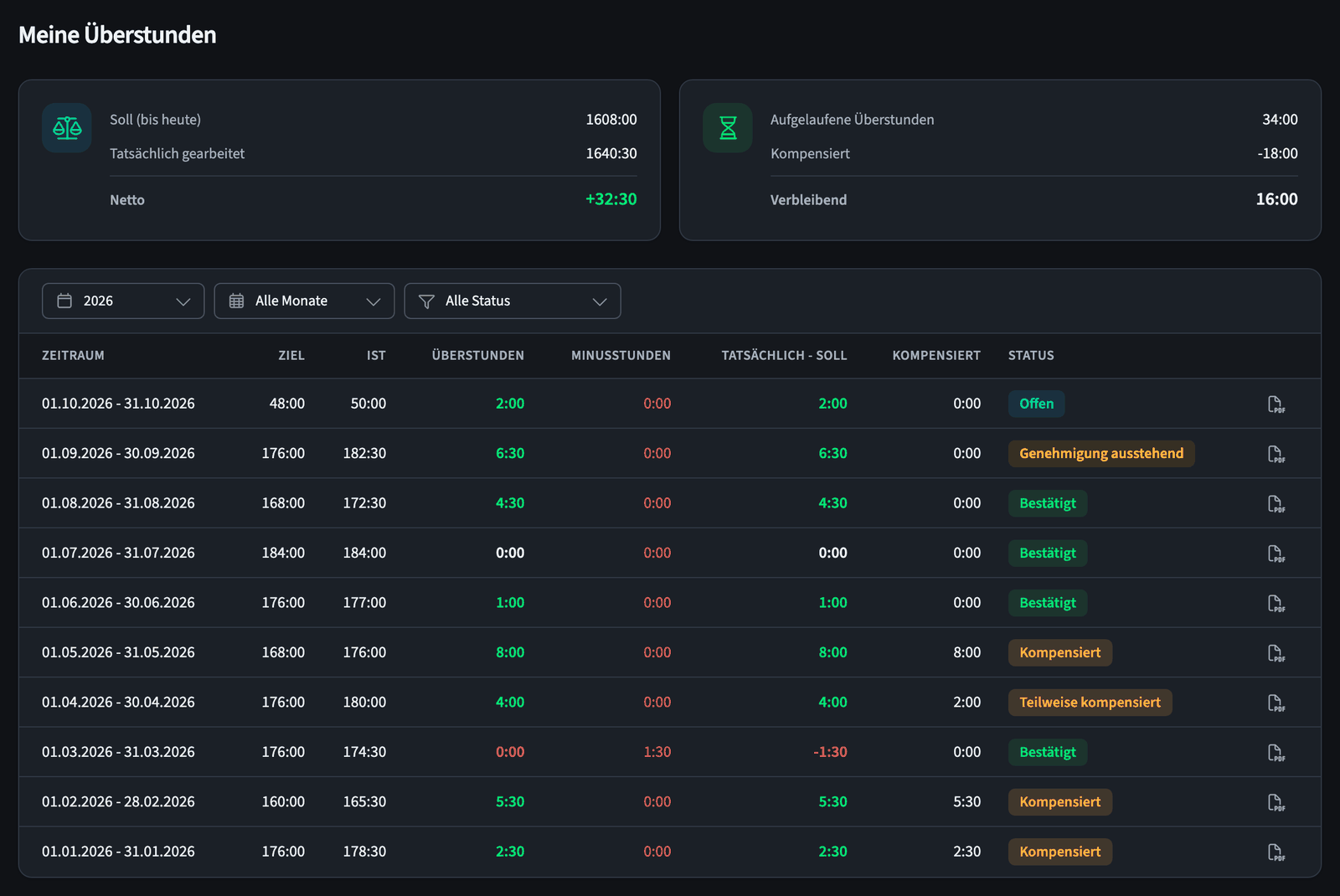Open the Alle Monate dropdown

pos(304,301)
